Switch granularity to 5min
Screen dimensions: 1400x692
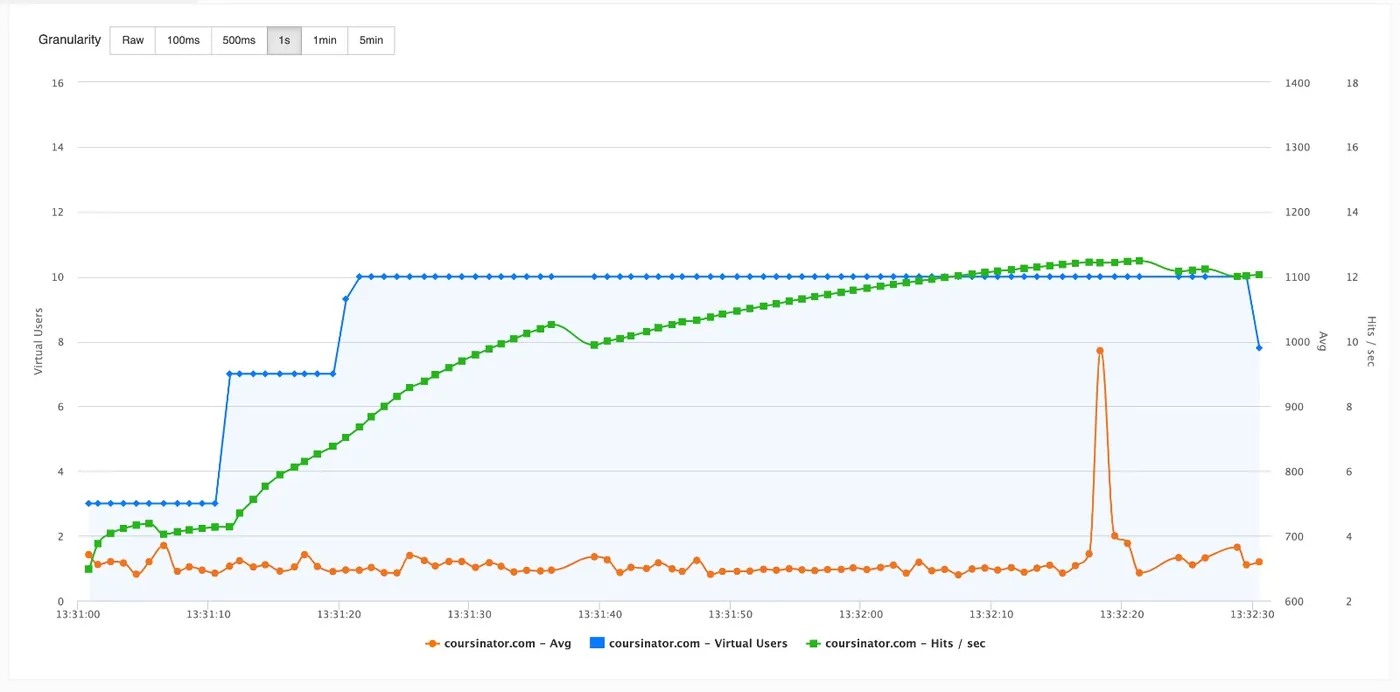pyautogui.click(x=371, y=40)
